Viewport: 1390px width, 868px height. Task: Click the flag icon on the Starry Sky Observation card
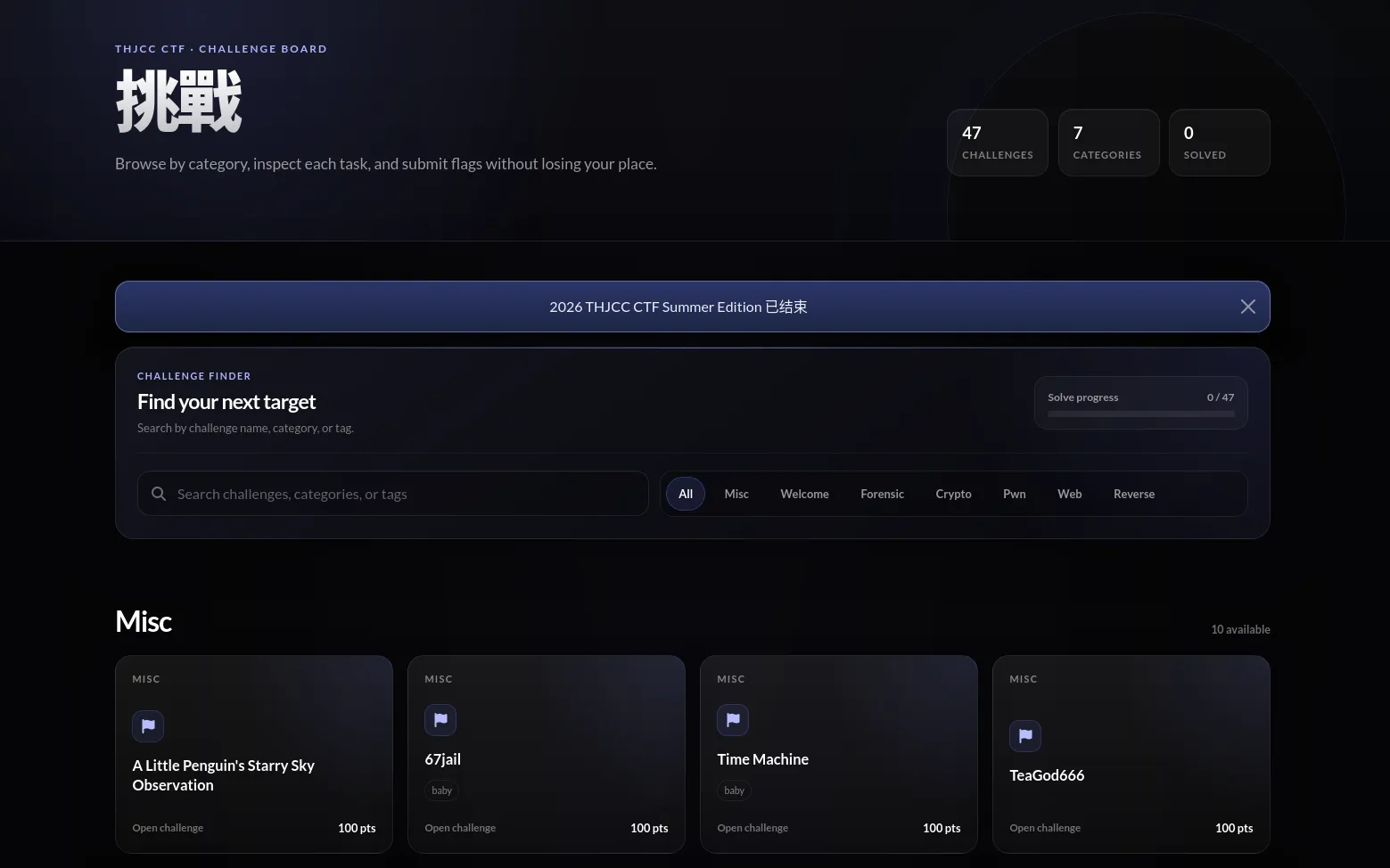148,726
